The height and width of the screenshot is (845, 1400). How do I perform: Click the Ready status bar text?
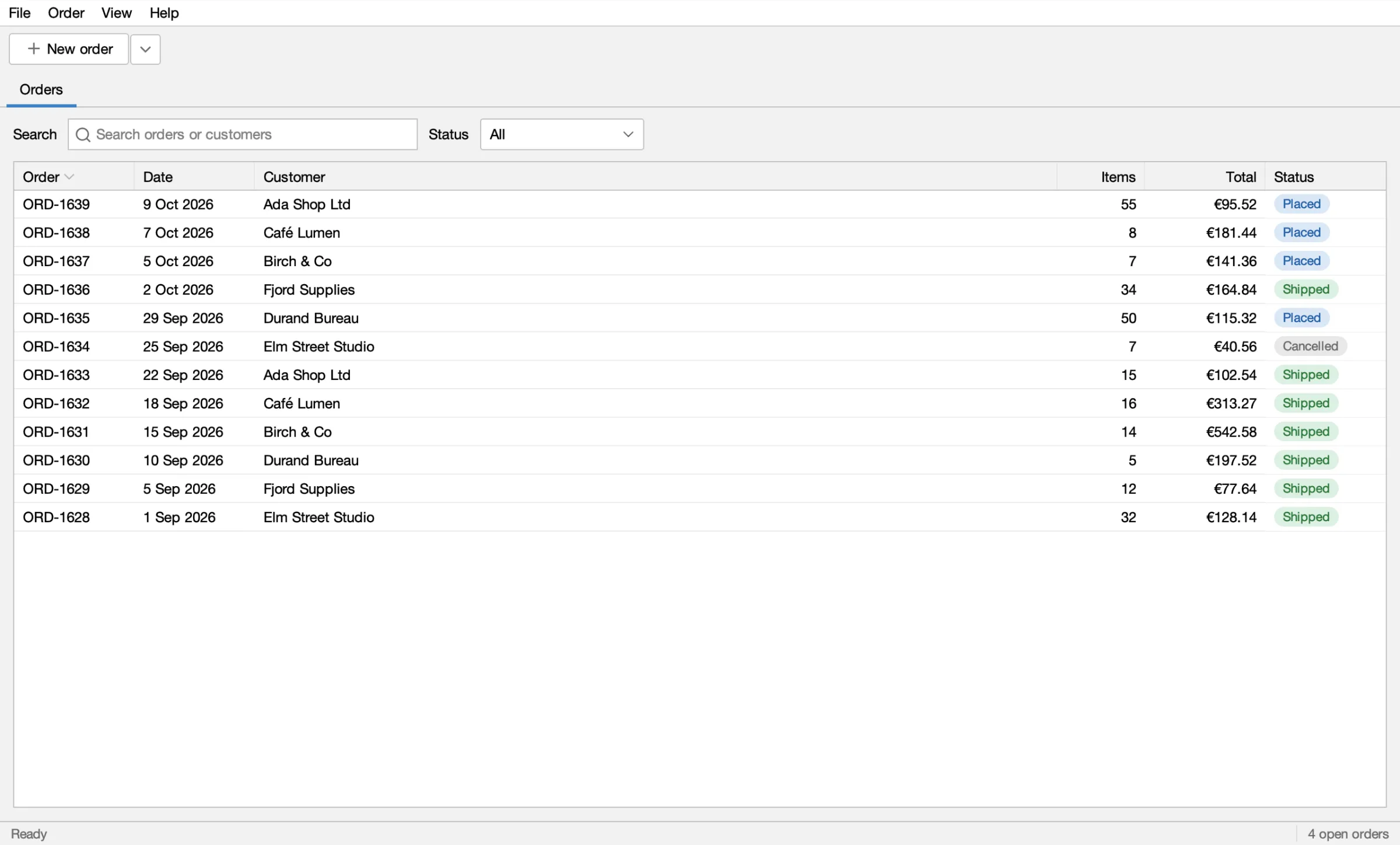tap(29, 834)
